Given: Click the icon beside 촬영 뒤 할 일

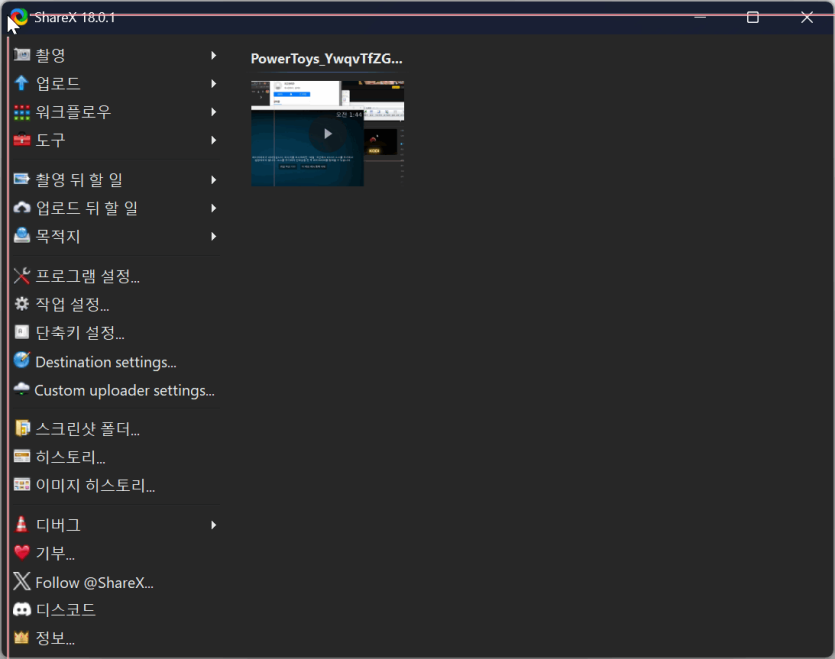Looking at the screenshot, I should 22,179.
